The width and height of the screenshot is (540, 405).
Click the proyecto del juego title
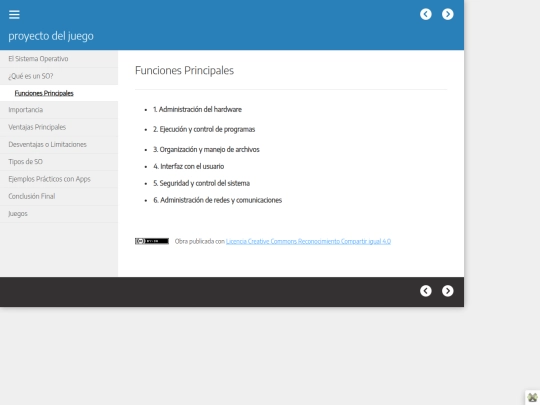51,36
